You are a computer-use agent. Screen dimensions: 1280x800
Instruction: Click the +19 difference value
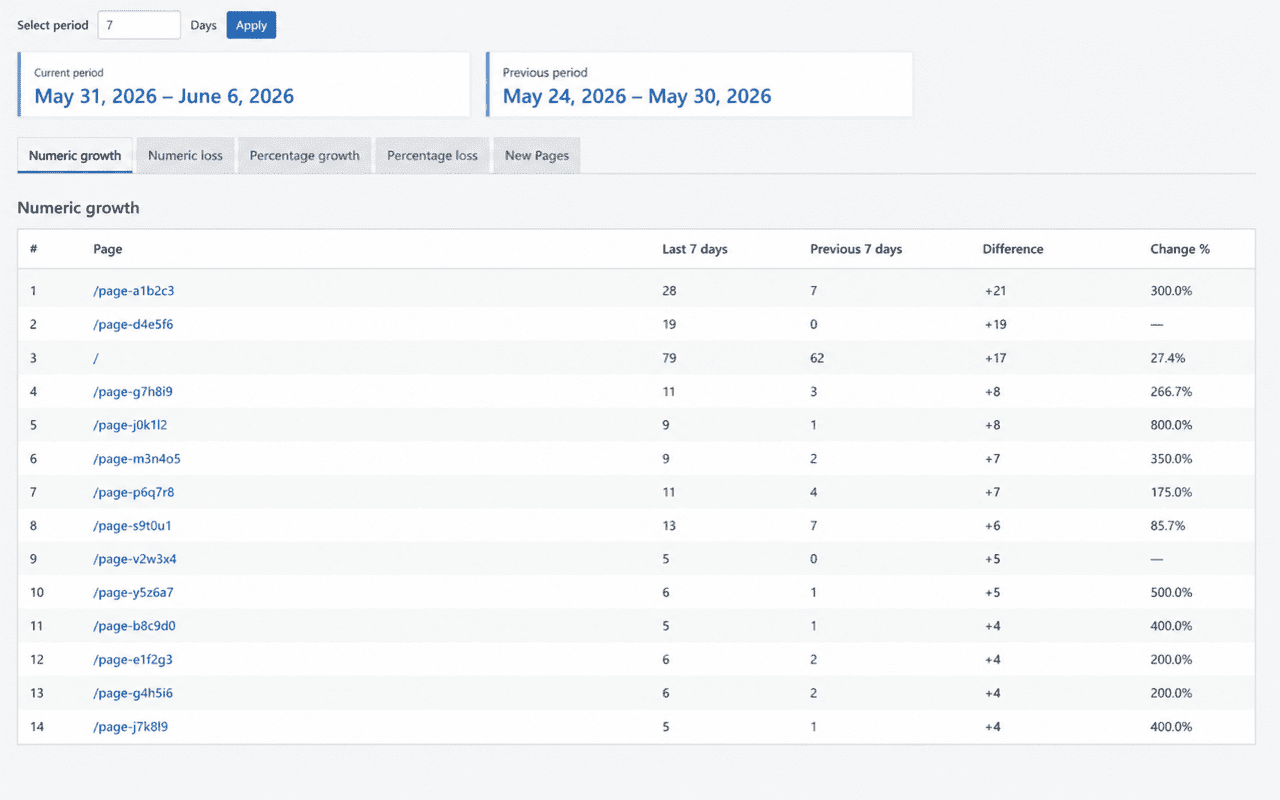995,324
